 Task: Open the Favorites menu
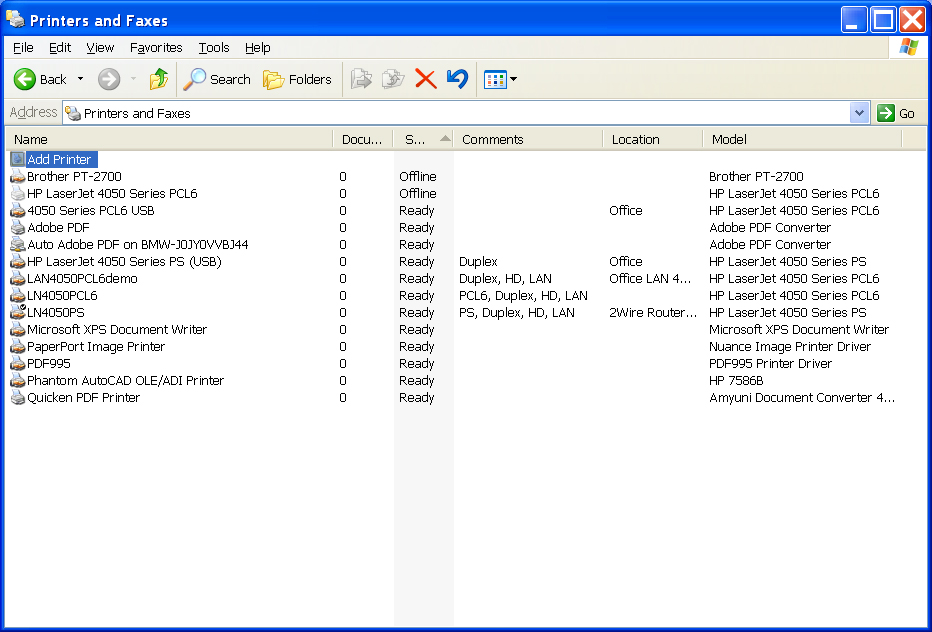pyautogui.click(x=156, y=47)
